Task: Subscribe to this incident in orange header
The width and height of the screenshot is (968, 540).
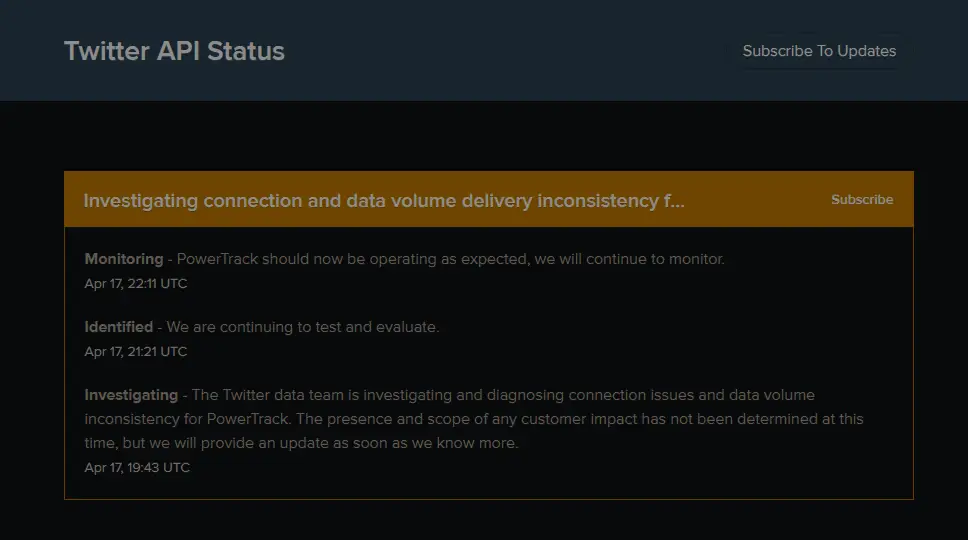Action: pyautogui.click(x=861, y=200)
